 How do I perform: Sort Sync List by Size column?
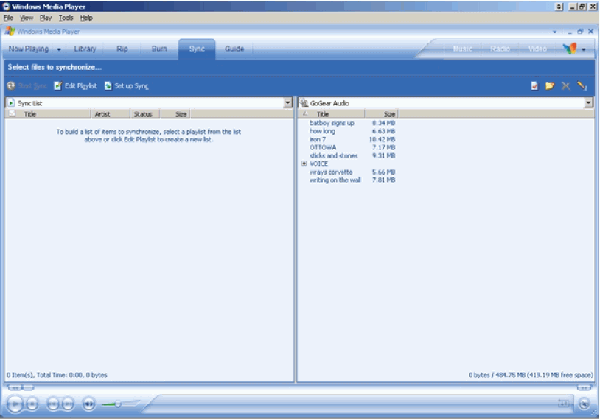175,114
